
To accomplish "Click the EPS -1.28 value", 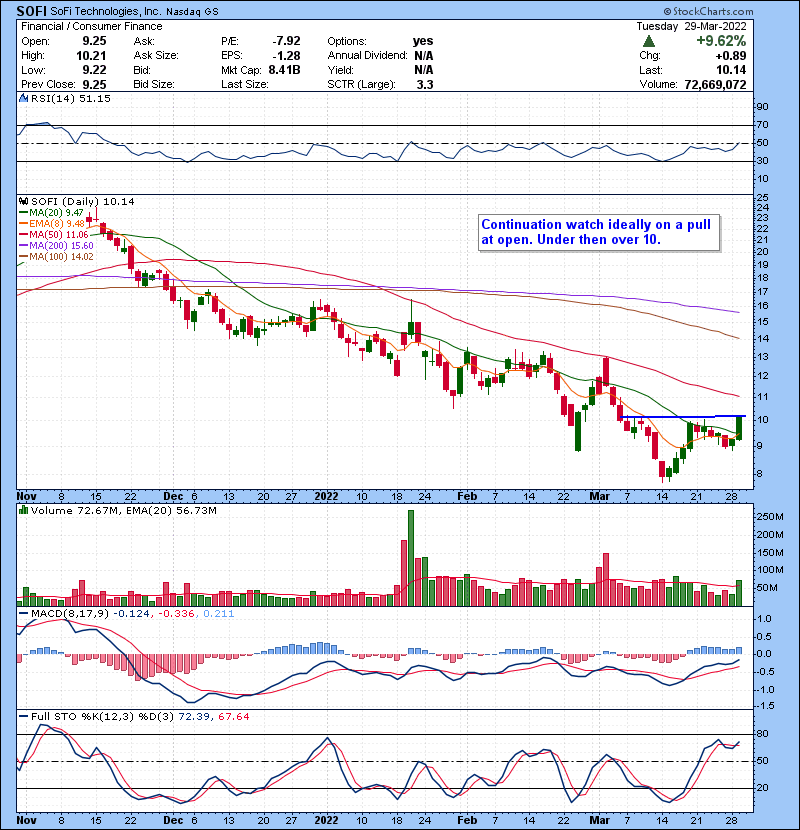I will point(288,56).
